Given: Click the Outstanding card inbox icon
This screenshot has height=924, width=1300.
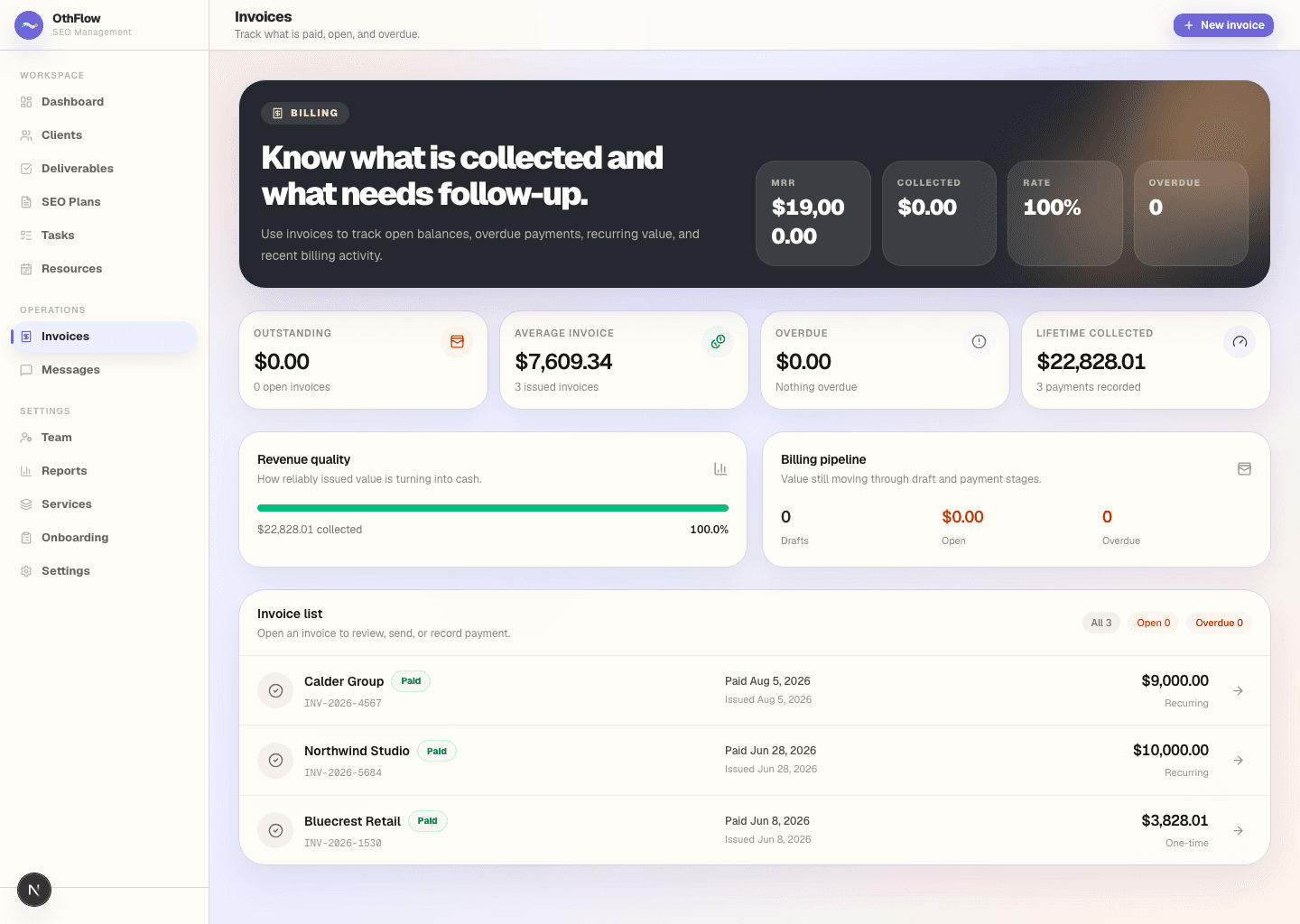Looking at the screenshot, I should pyautogui.click(x=457, y=342).
